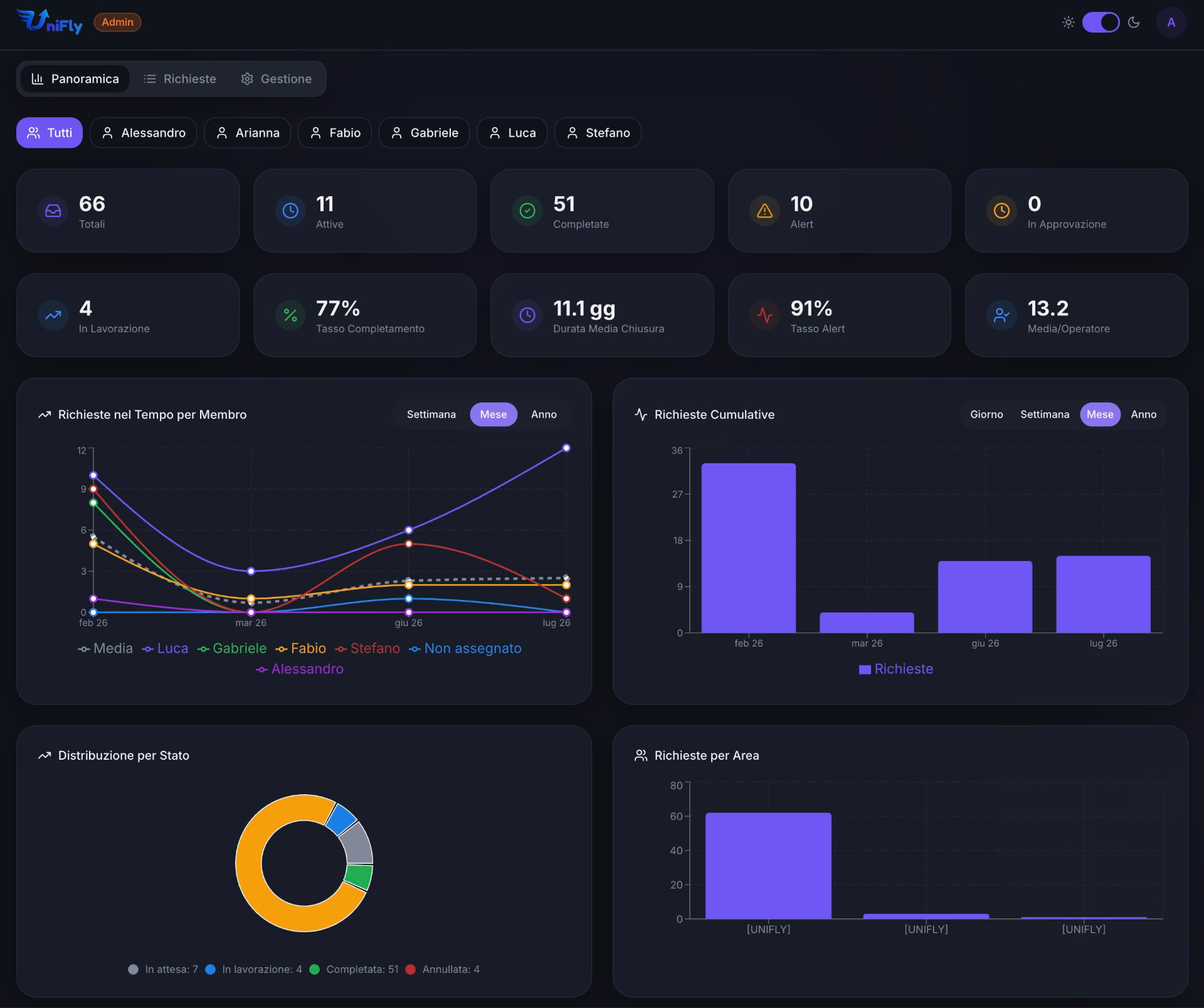Viewport: 1204px width, 1008px height.
Task: Select Settimana in member chart
Action: (431, 414)
